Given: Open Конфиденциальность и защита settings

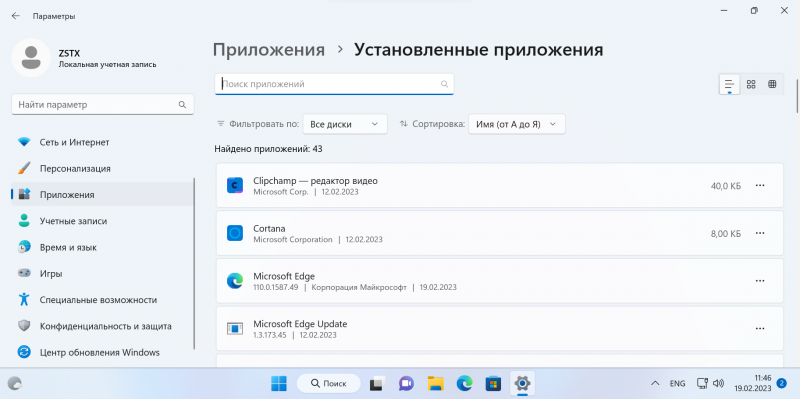Looking at the screenshot, I should click(x=102, y=326).
